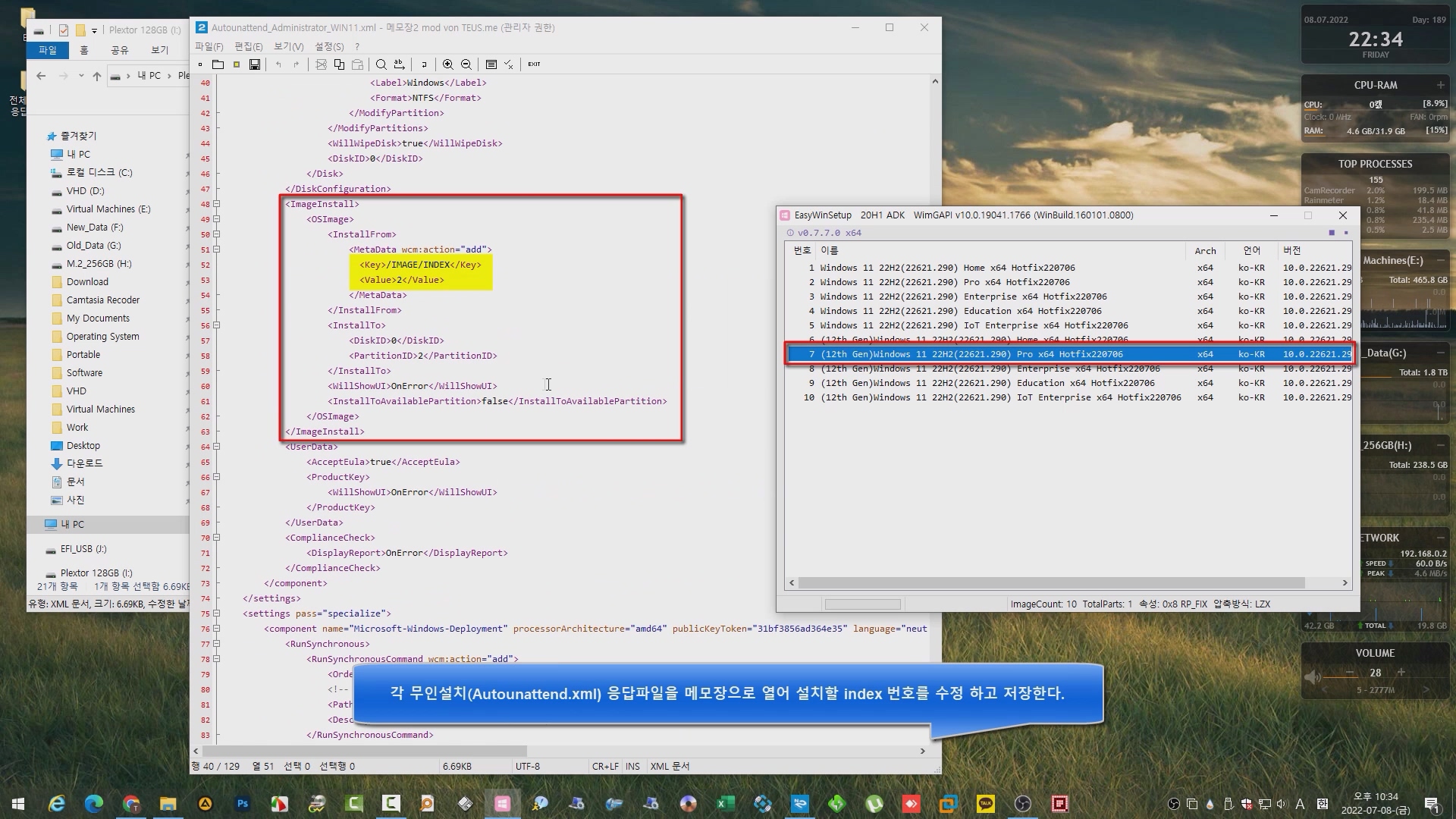
Task: Open the 파일(F) menu in Notepad2
Action: pyautogui.click(x=209, y=47)
